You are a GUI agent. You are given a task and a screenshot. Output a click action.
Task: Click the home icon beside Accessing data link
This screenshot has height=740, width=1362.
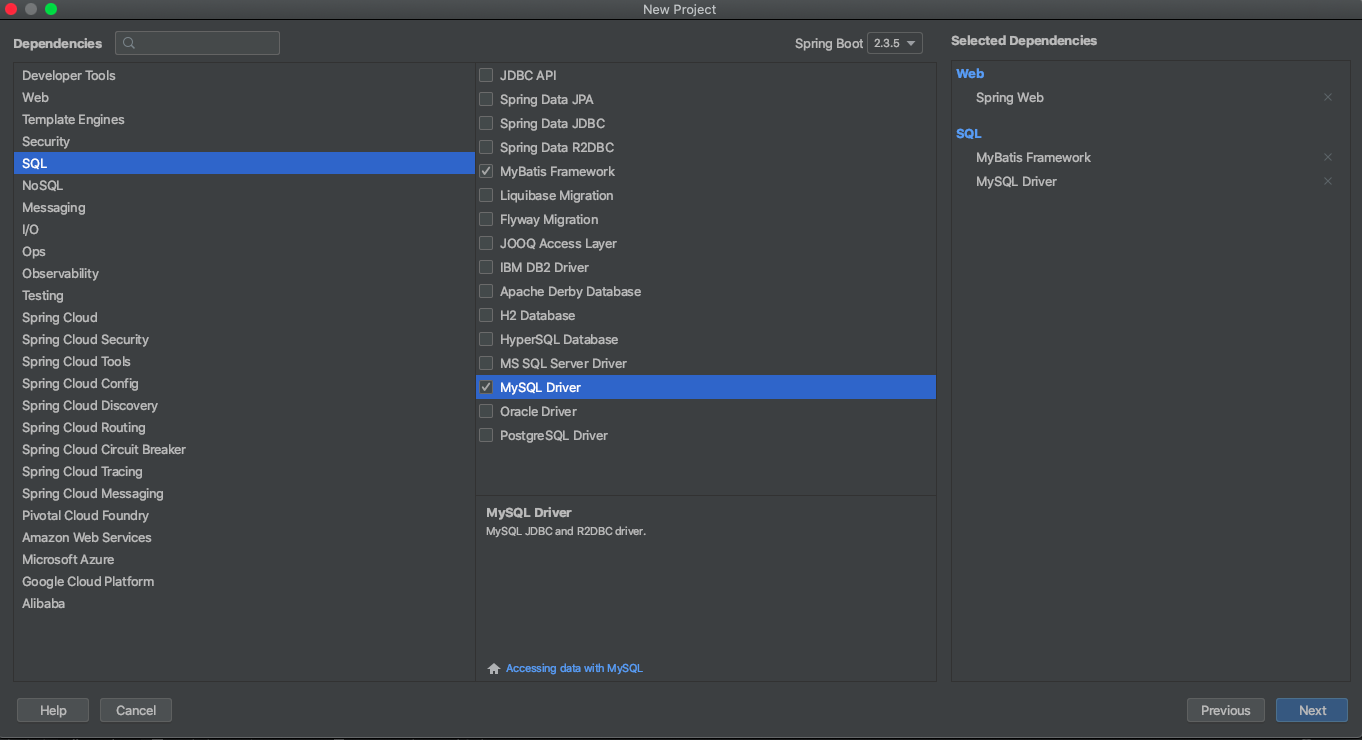pyautogui.click(x=493, y=668)
